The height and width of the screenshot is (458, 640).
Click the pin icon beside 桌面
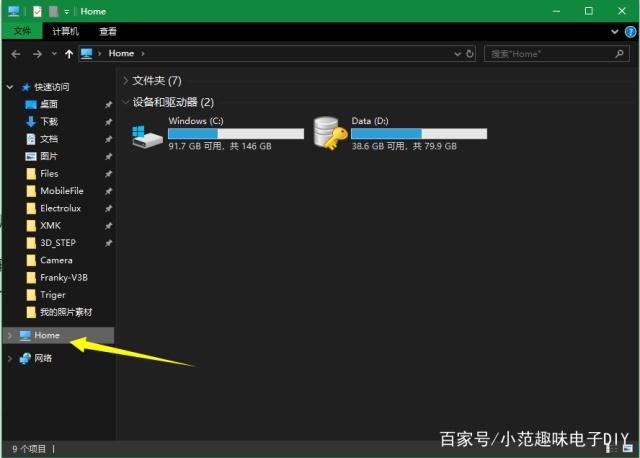click(x=108, y=104)
